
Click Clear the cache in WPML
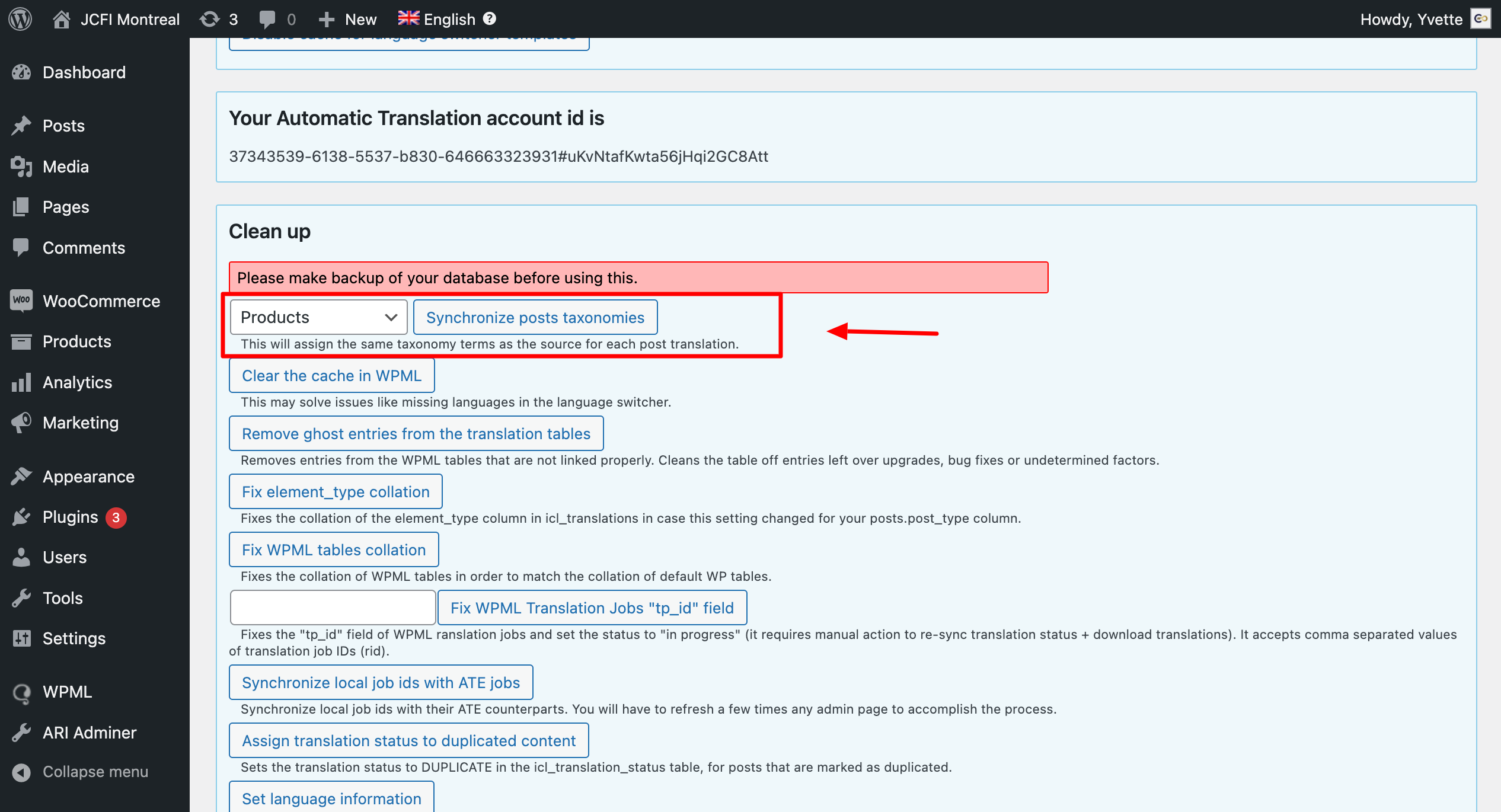click(332, 375)
